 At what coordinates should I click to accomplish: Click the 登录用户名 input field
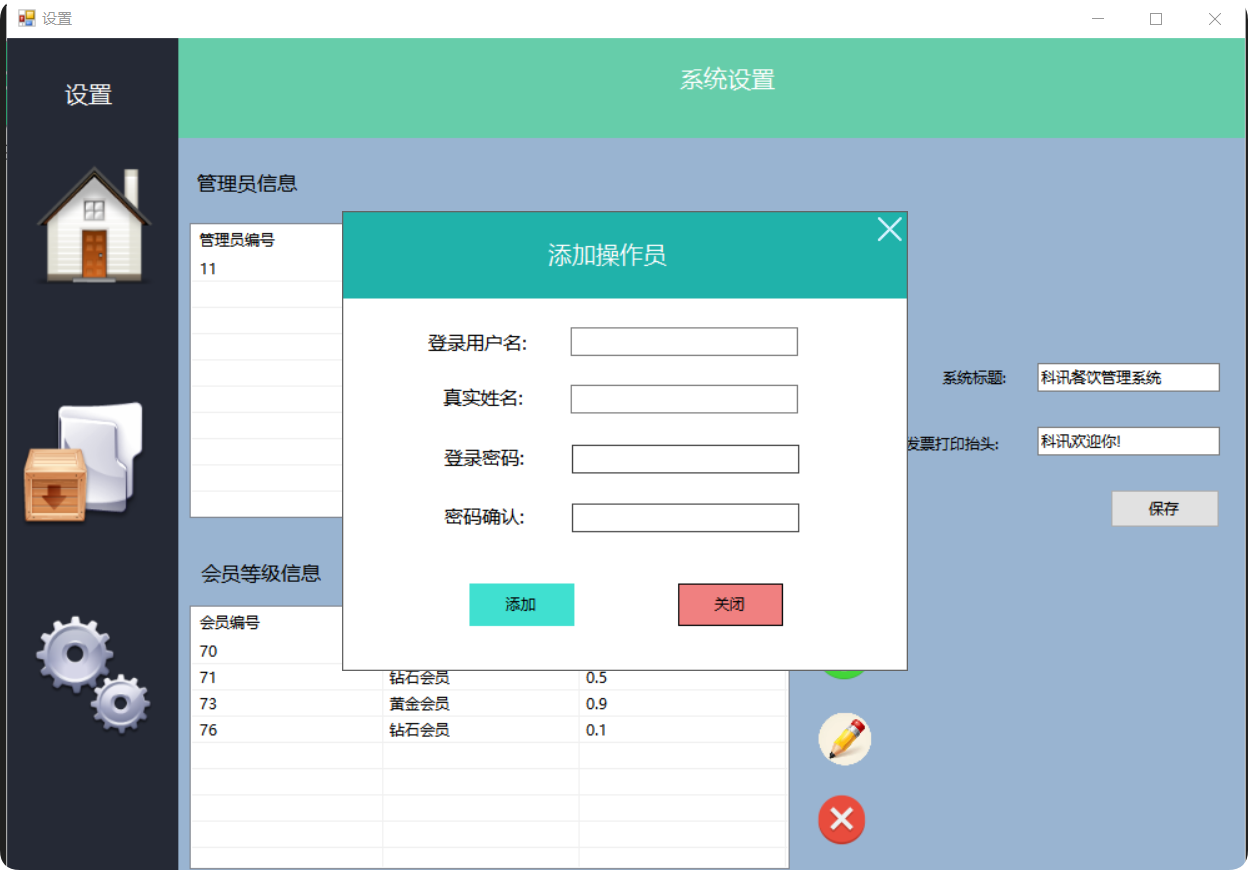tap(684, 341)
